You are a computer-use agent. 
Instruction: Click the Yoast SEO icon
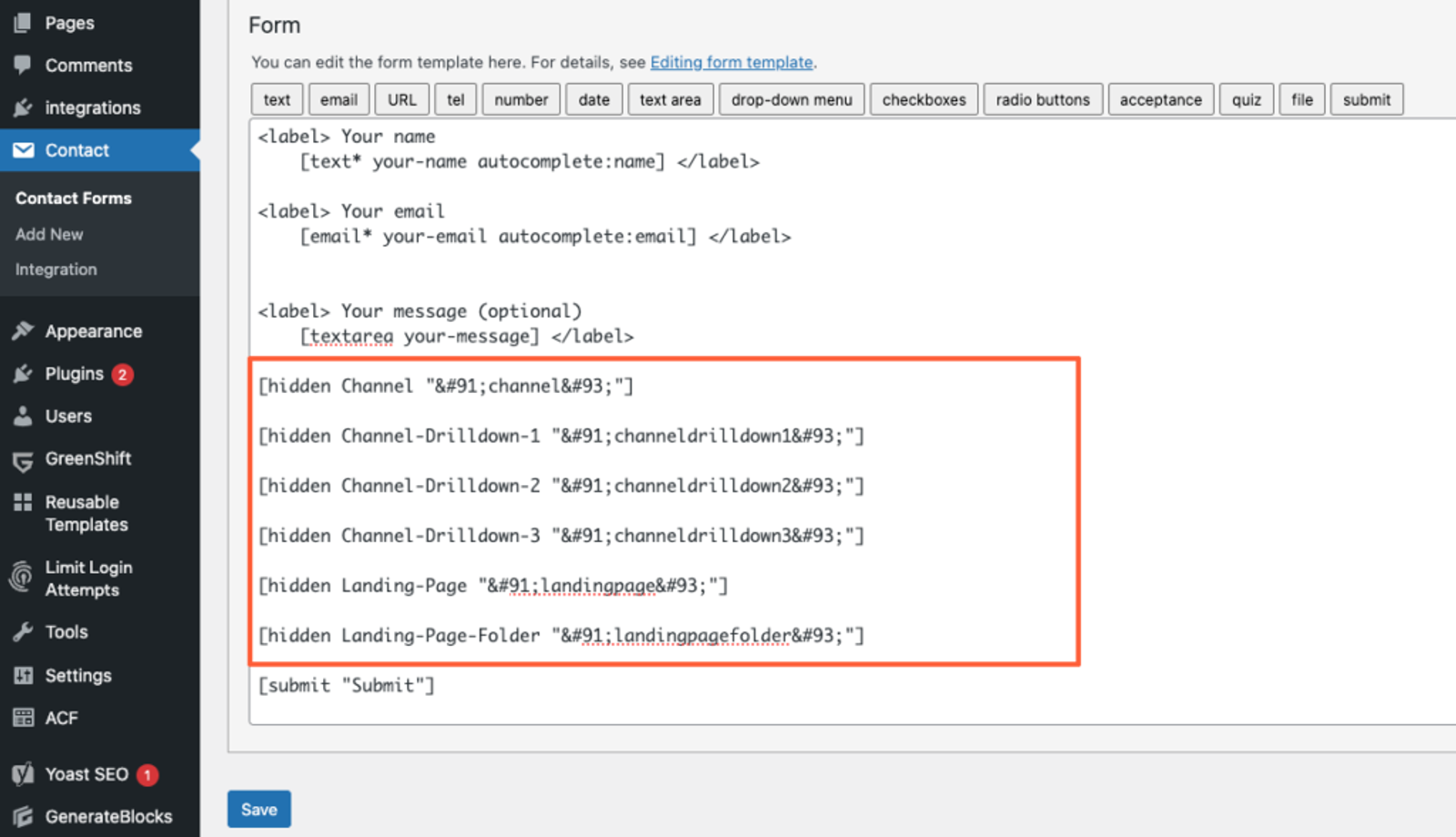23,774
